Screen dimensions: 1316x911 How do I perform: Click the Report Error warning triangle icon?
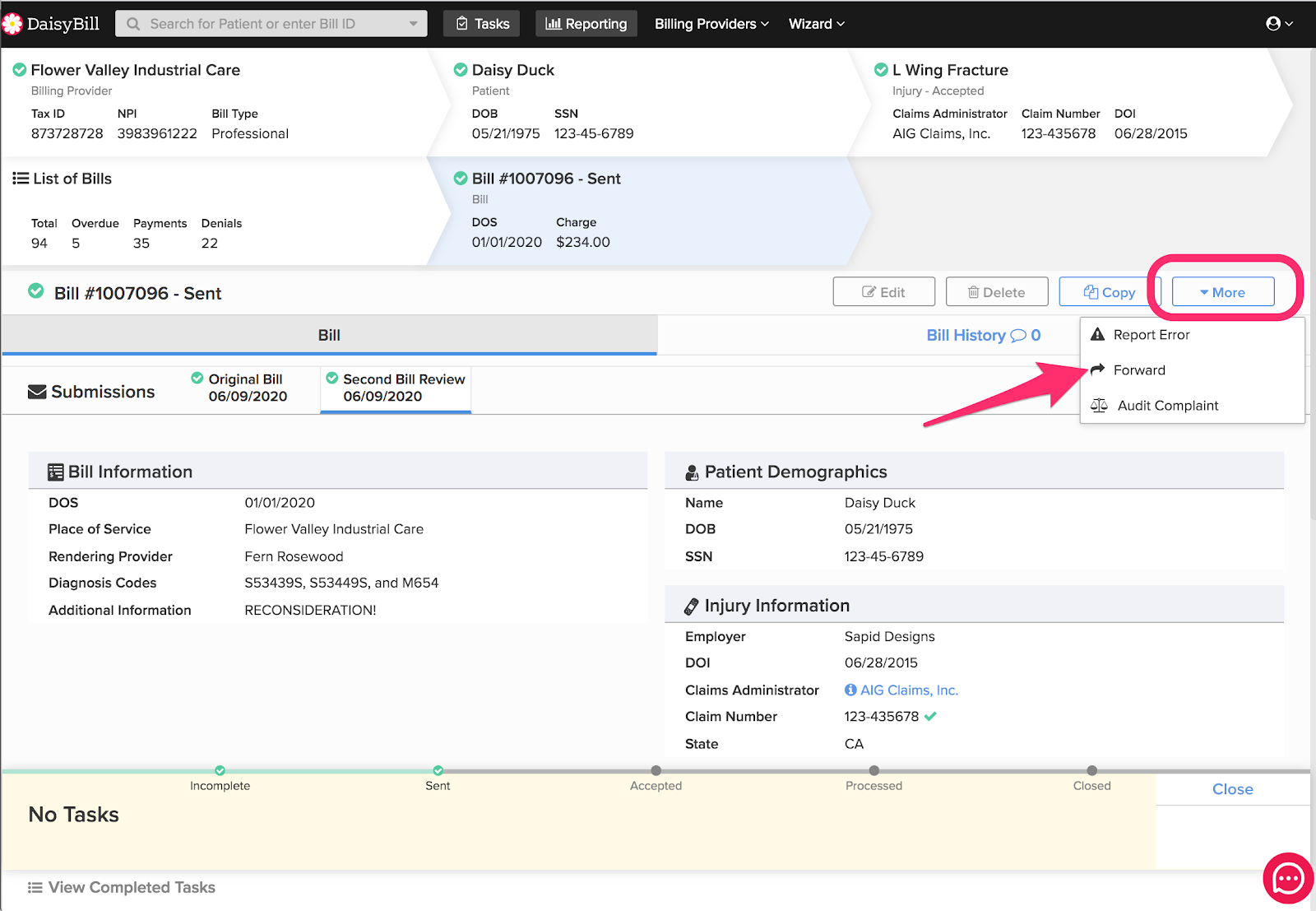pos(1097,334)
